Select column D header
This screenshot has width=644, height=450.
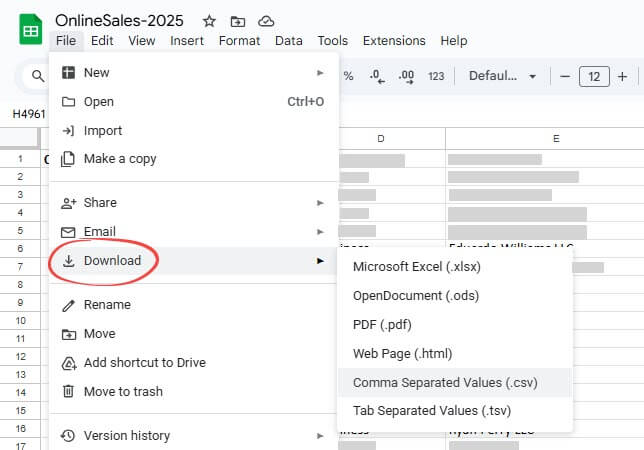tap(392, 139)
